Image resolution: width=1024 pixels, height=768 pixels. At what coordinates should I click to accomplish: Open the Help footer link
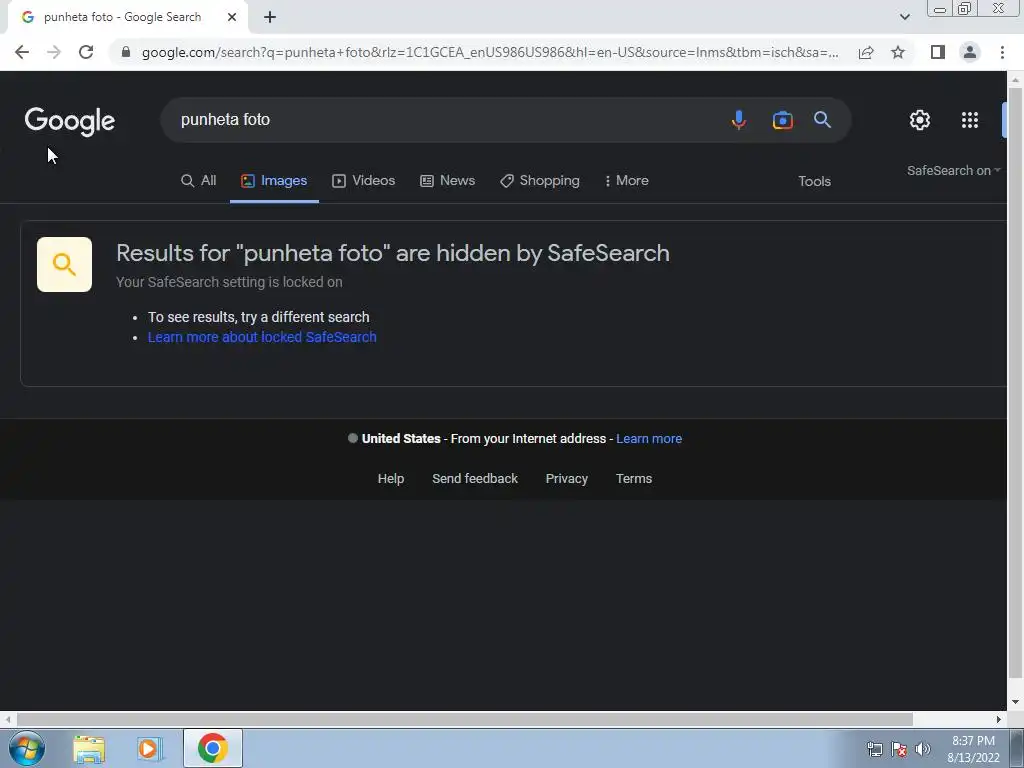click(391, 479)
